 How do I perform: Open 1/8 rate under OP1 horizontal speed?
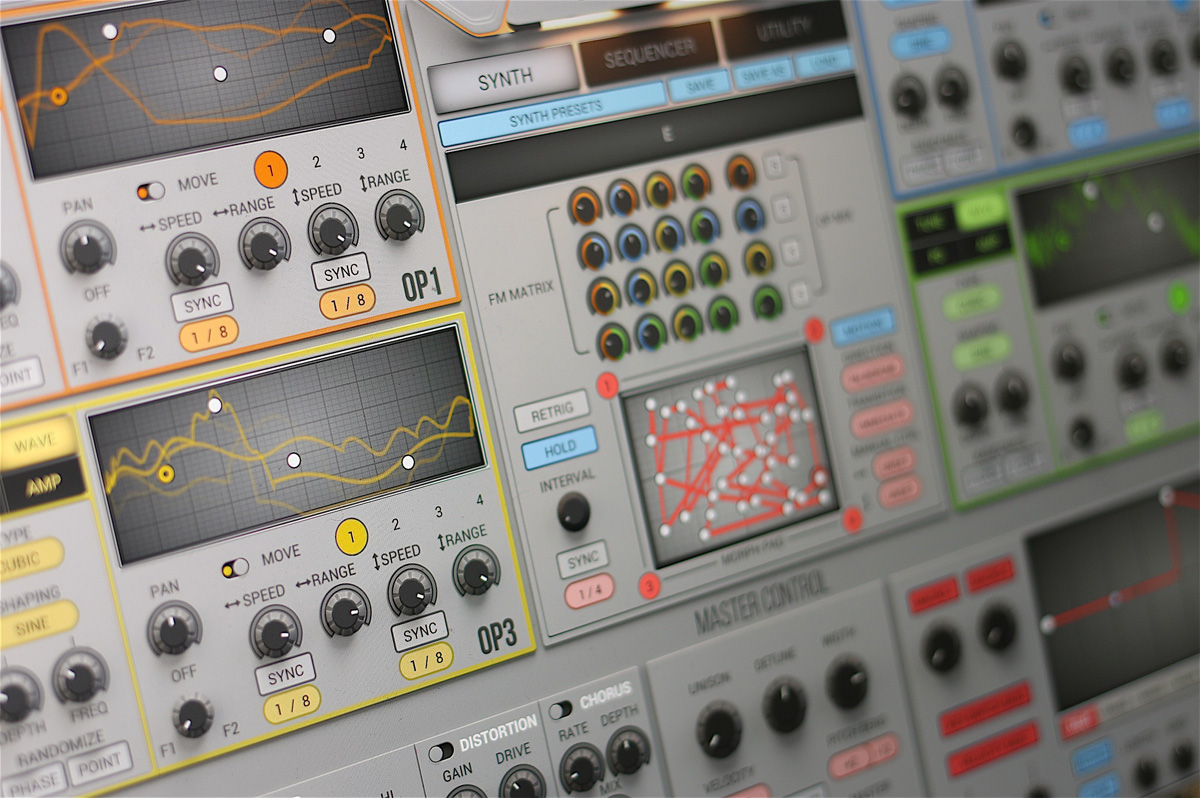point(208,335)
